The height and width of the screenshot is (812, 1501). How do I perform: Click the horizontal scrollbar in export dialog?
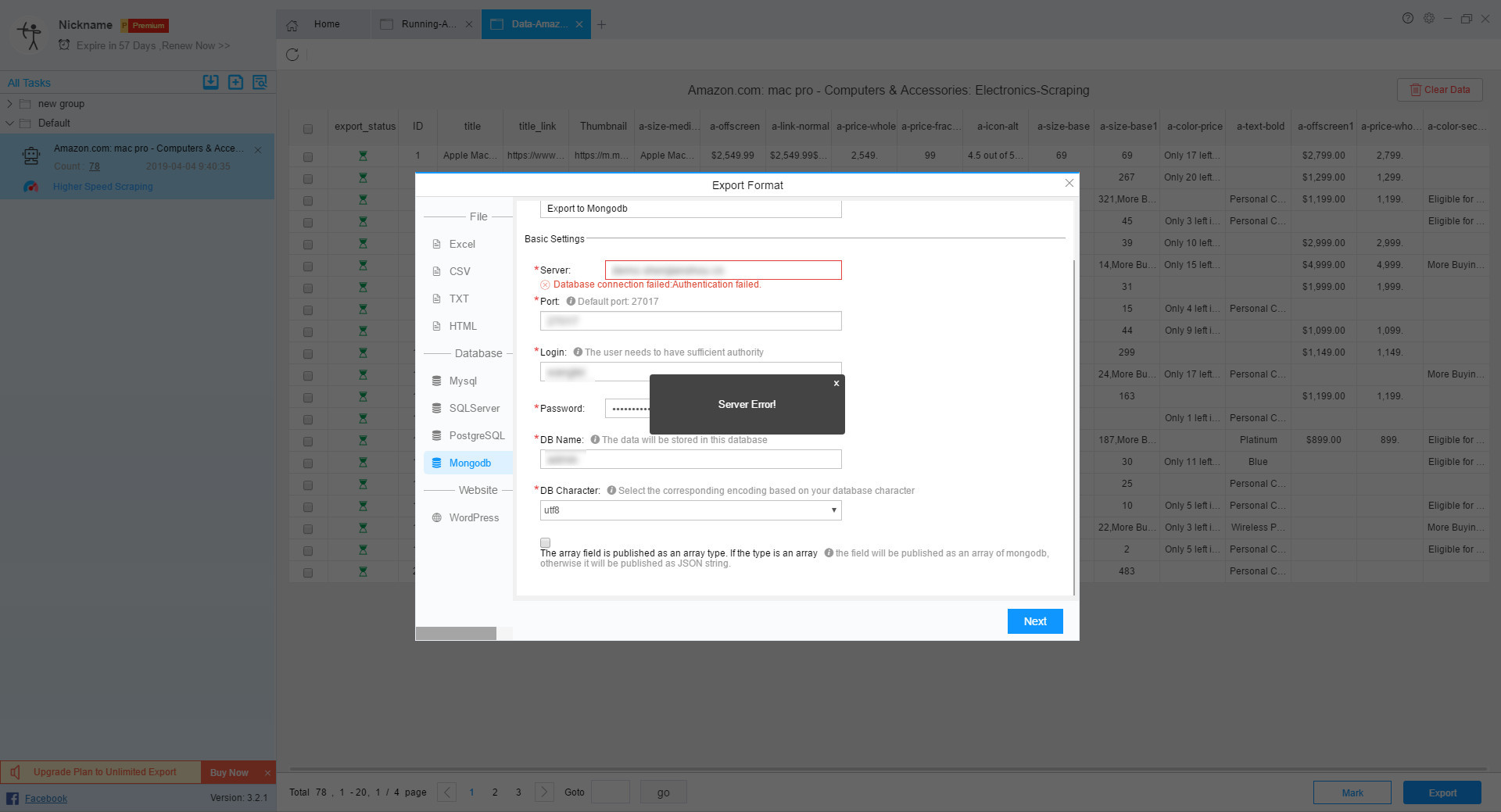click(456, 634)
